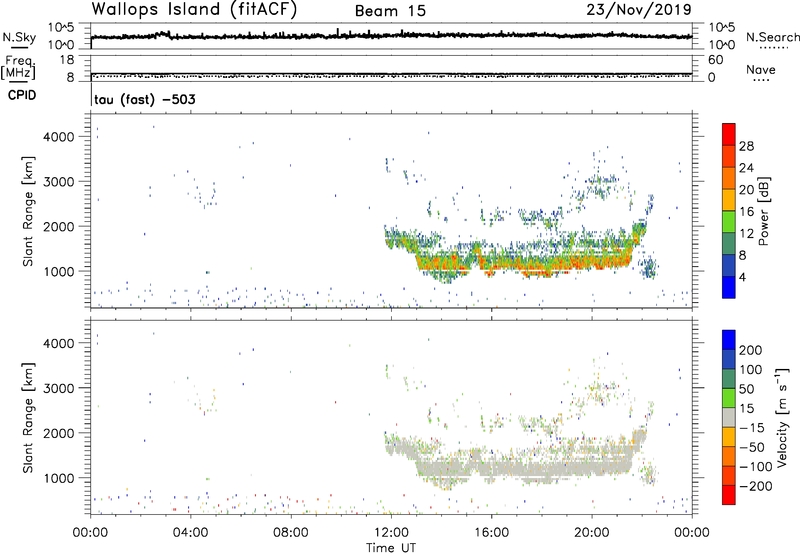Image resolution: width=800 pixels, height=554 pixels.
Task: Click the 'Velocity [m s-1]' color bar label
Action: coord(781,417)
